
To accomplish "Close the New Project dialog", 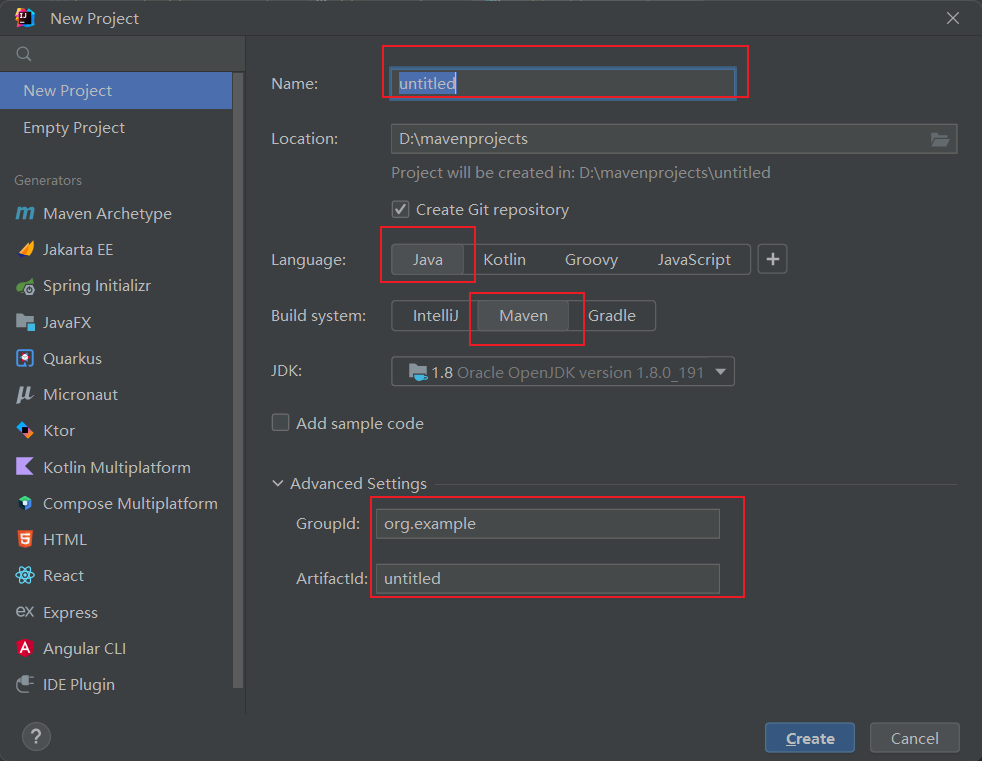I will pos(953,18).
